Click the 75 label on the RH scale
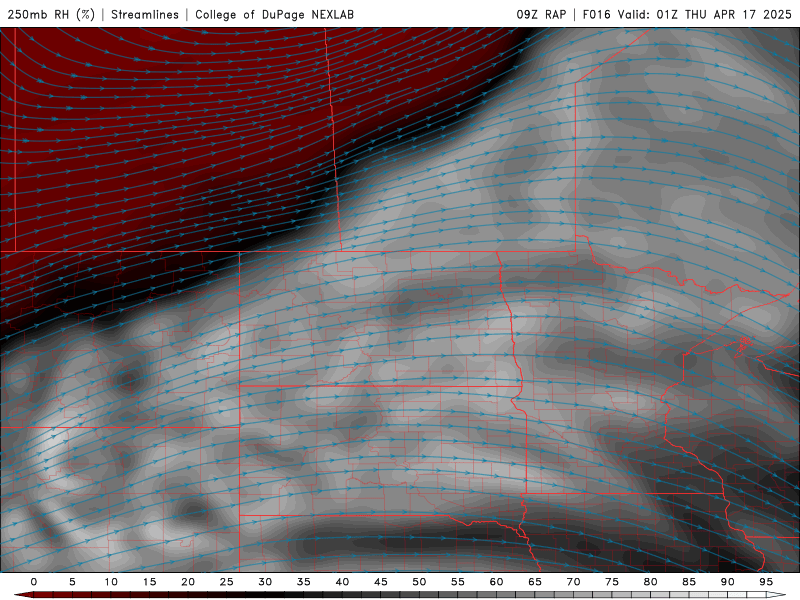Image resolution: width=800 pixels, height=600 pixels. click(x=612, y=582)
